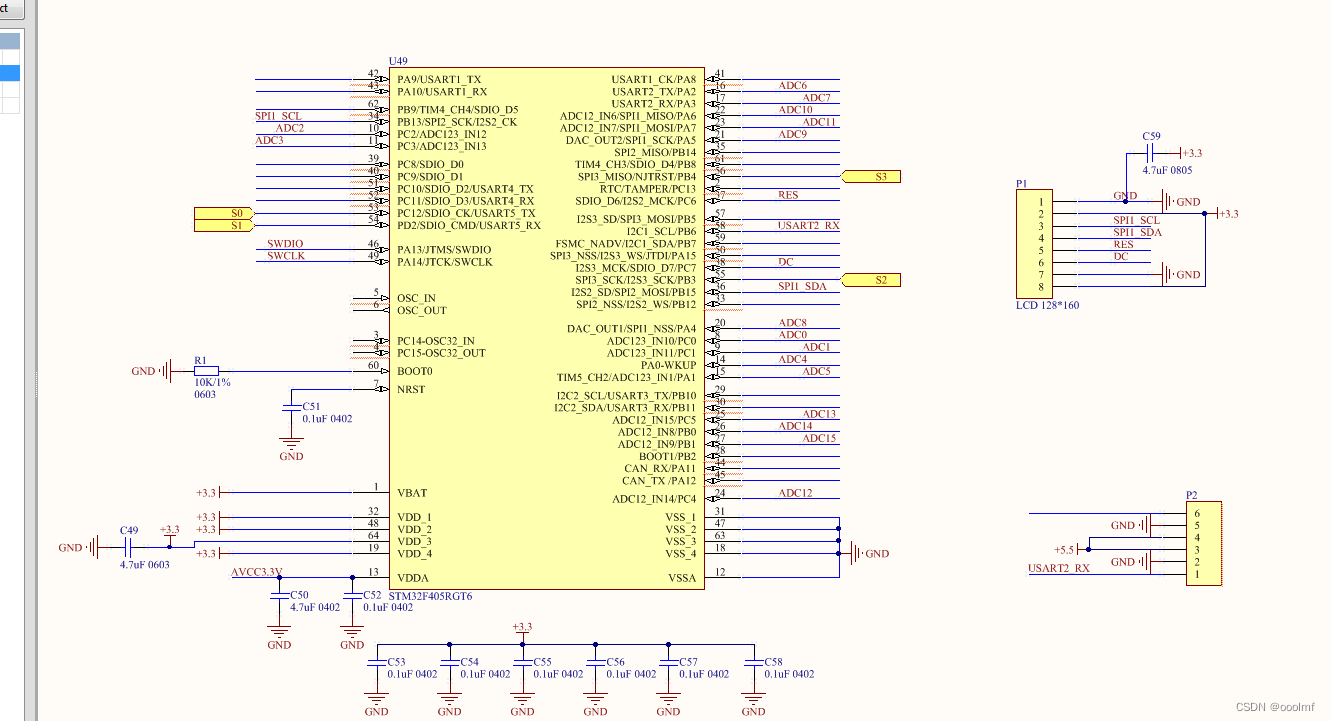The image size is (1330, 721).
Task: Click the ADC5 net label
Action: [x=817, y=371]
